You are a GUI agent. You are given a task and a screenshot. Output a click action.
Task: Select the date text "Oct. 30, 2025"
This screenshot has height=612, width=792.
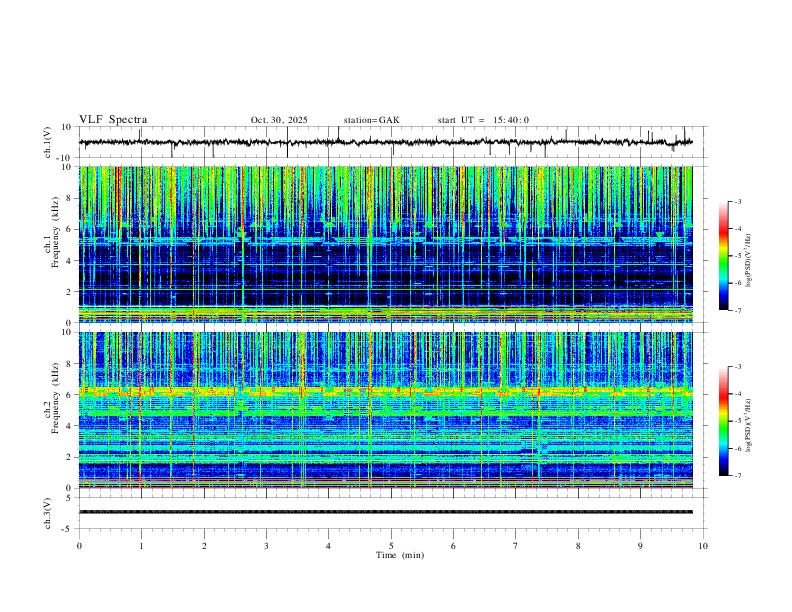point(279,120)
